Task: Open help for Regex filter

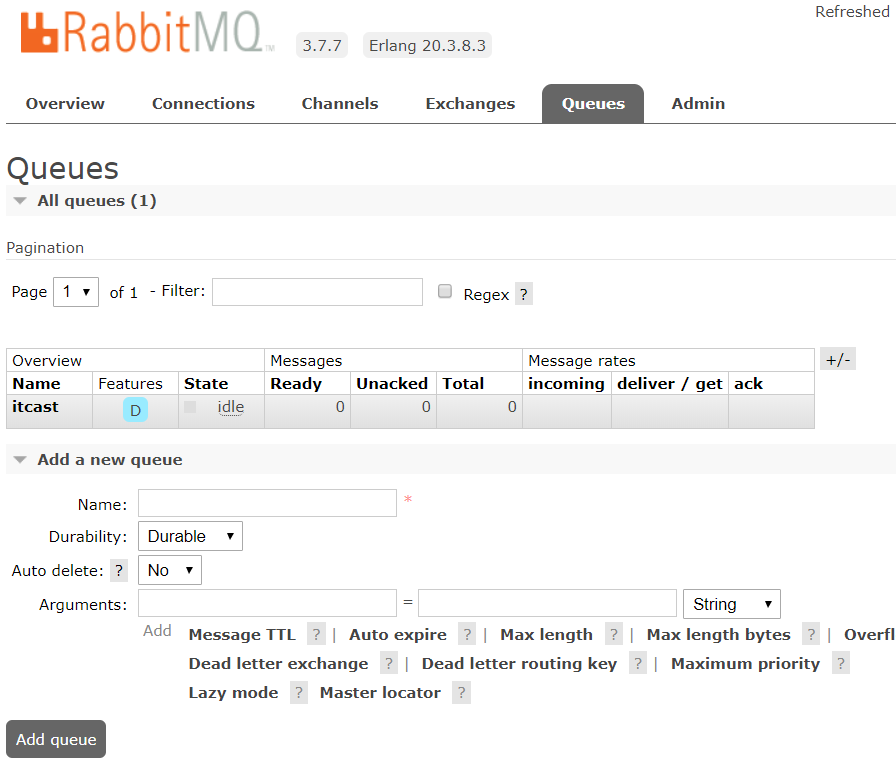Action: point(523,294)
